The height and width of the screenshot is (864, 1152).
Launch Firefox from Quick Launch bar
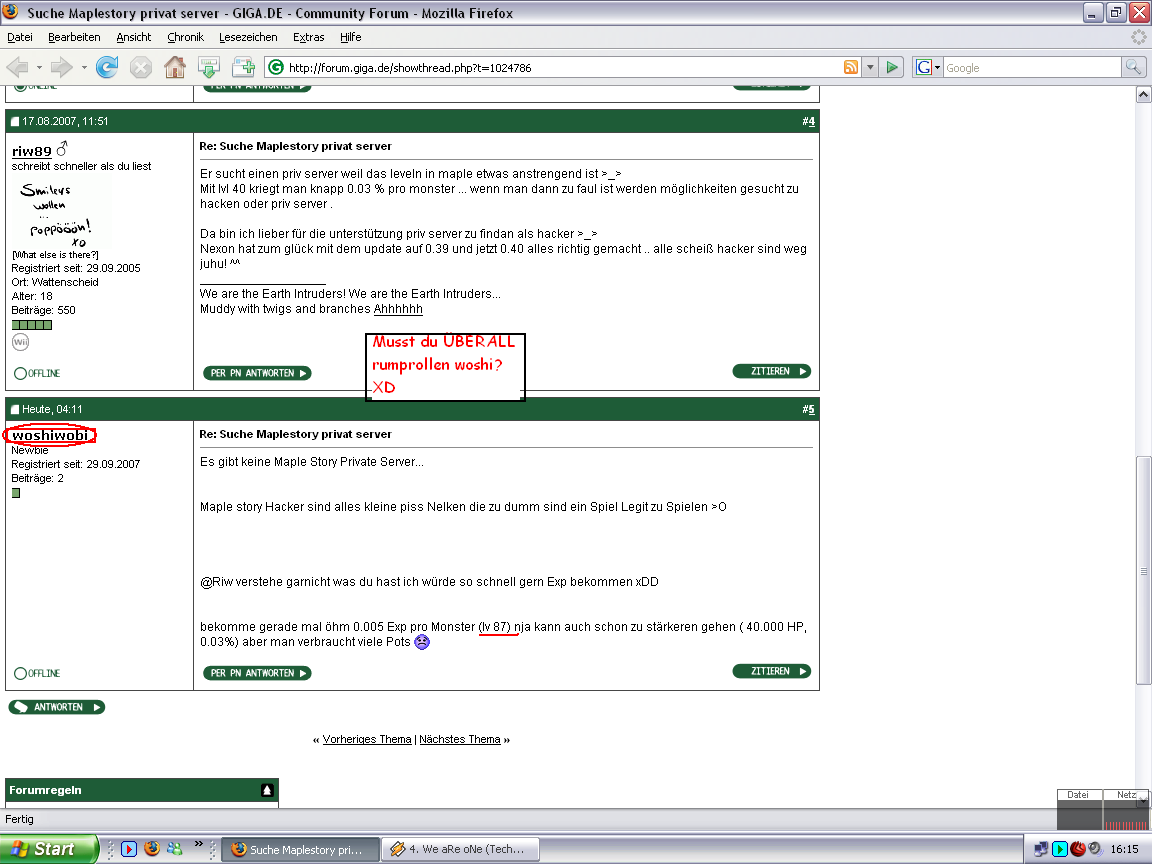tap(152, 848)
